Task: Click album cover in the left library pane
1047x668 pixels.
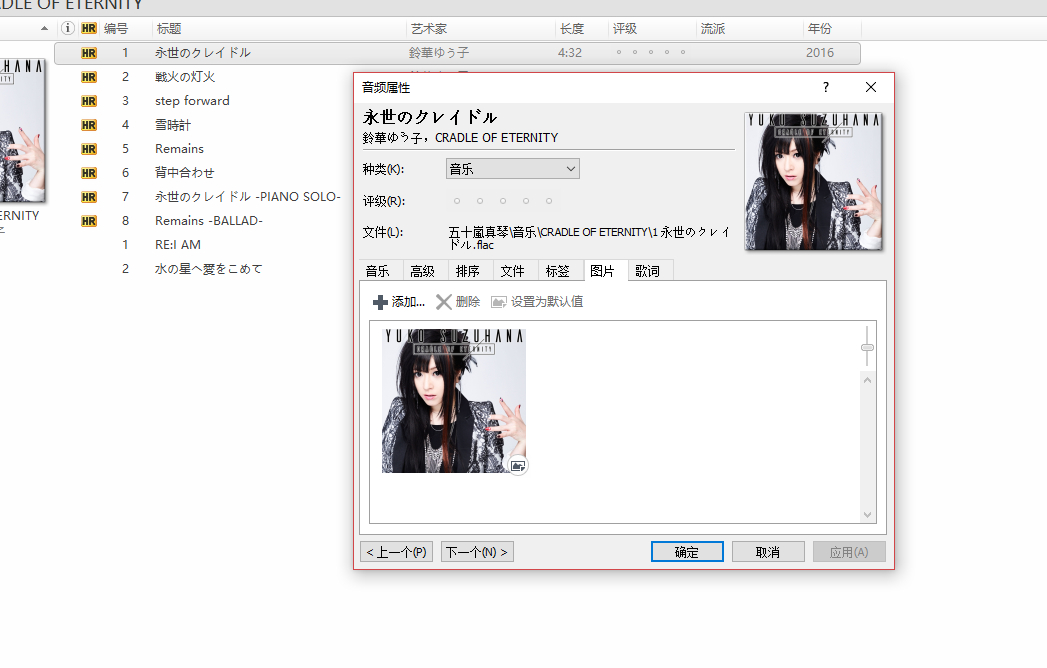Action: [x=22, y=130]
